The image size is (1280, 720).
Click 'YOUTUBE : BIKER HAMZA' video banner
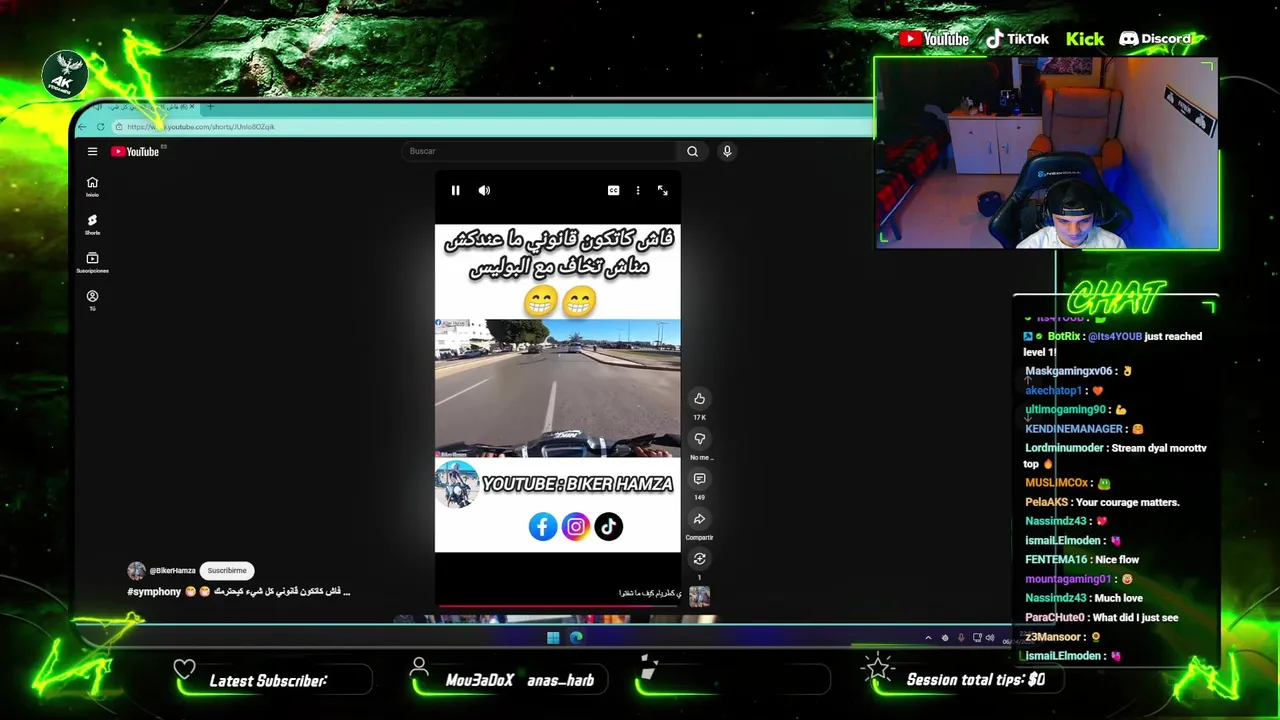[x=577, y=484]
